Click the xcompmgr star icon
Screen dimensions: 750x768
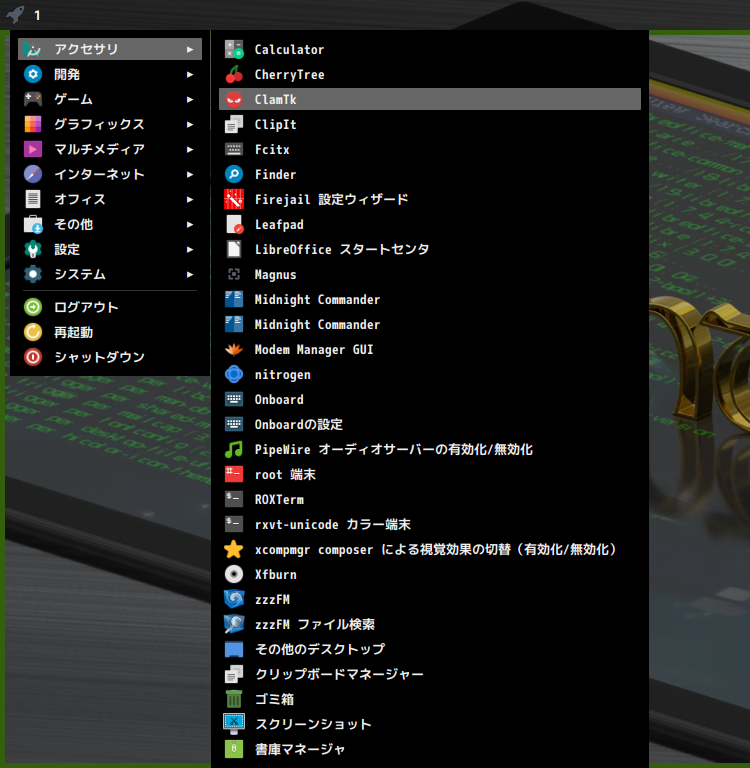pyautogui.click(x=234, y=549)
